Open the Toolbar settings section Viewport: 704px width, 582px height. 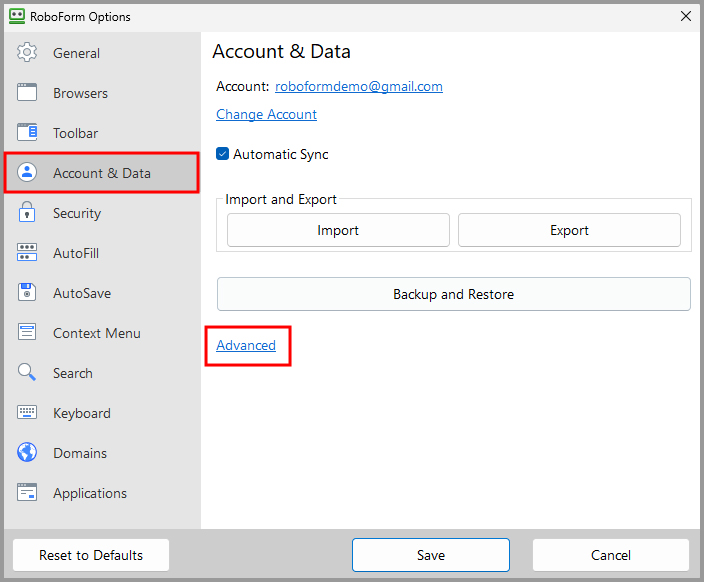tap(103, 133)
